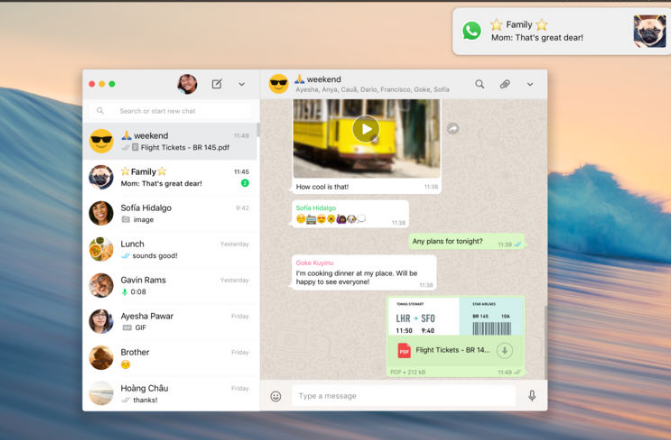Click the WhatsApp logo in the notification
Image resolution: width=671 pixels, height=440 pixels.
[x=472, y=31]
